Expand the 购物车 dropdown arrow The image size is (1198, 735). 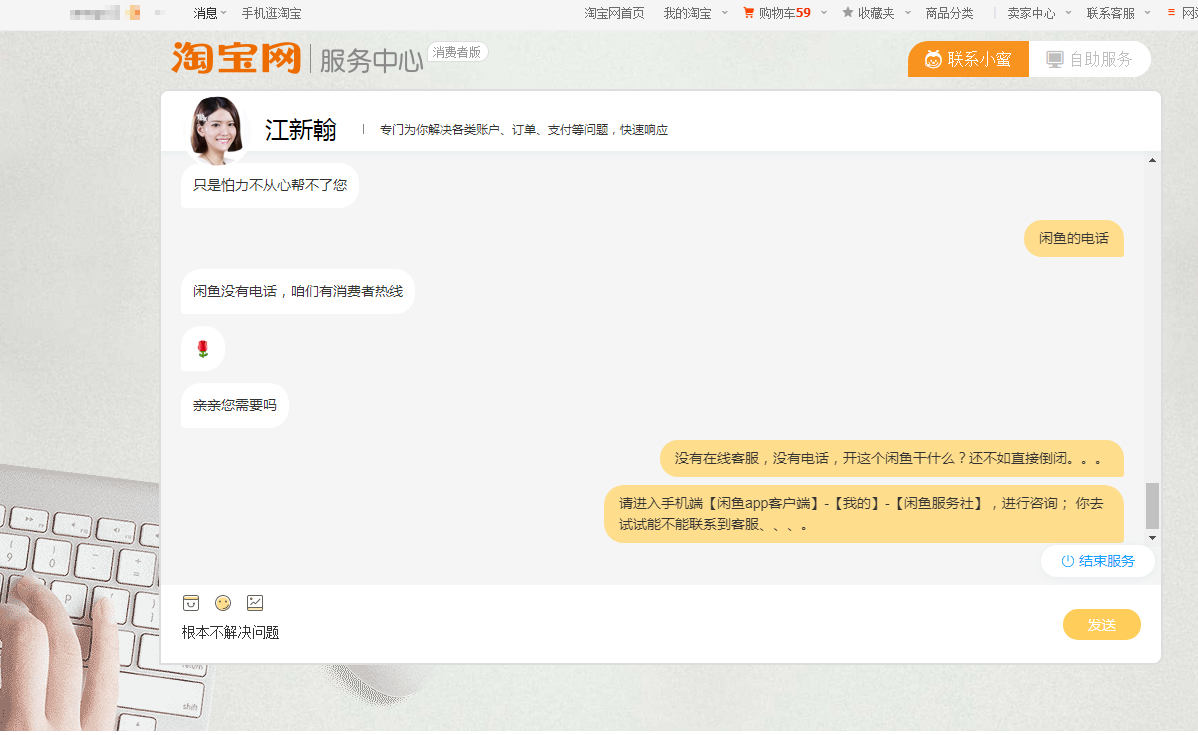point(824,13)
